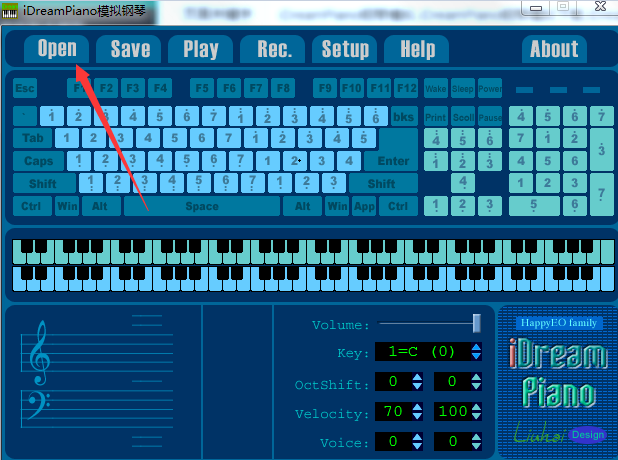Click the left Ctrl virtual key

click(32, 206)
